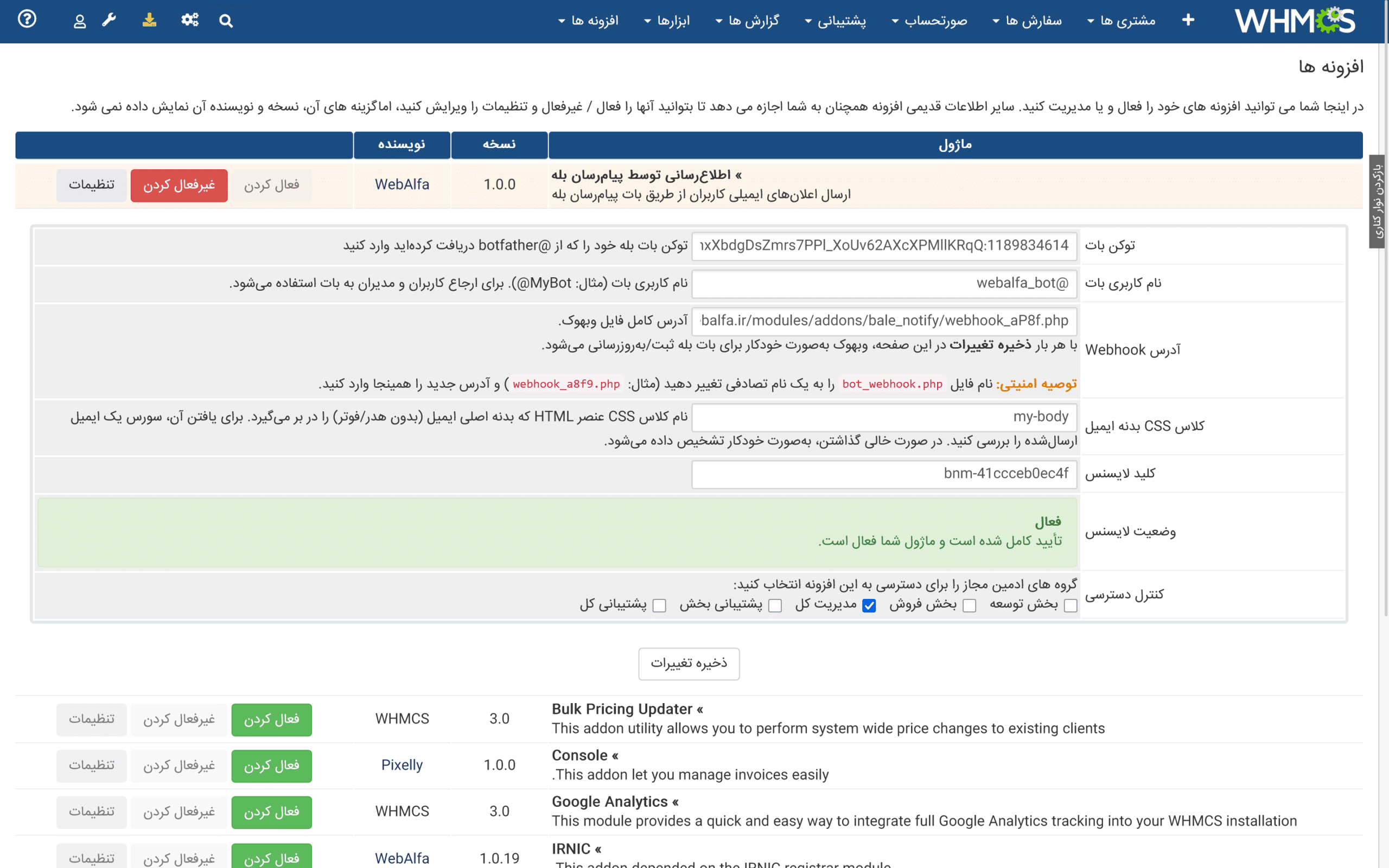Open the gears automation settings icon
The width and height of the screenshot is (1389, 868).
tap(189, 20)
